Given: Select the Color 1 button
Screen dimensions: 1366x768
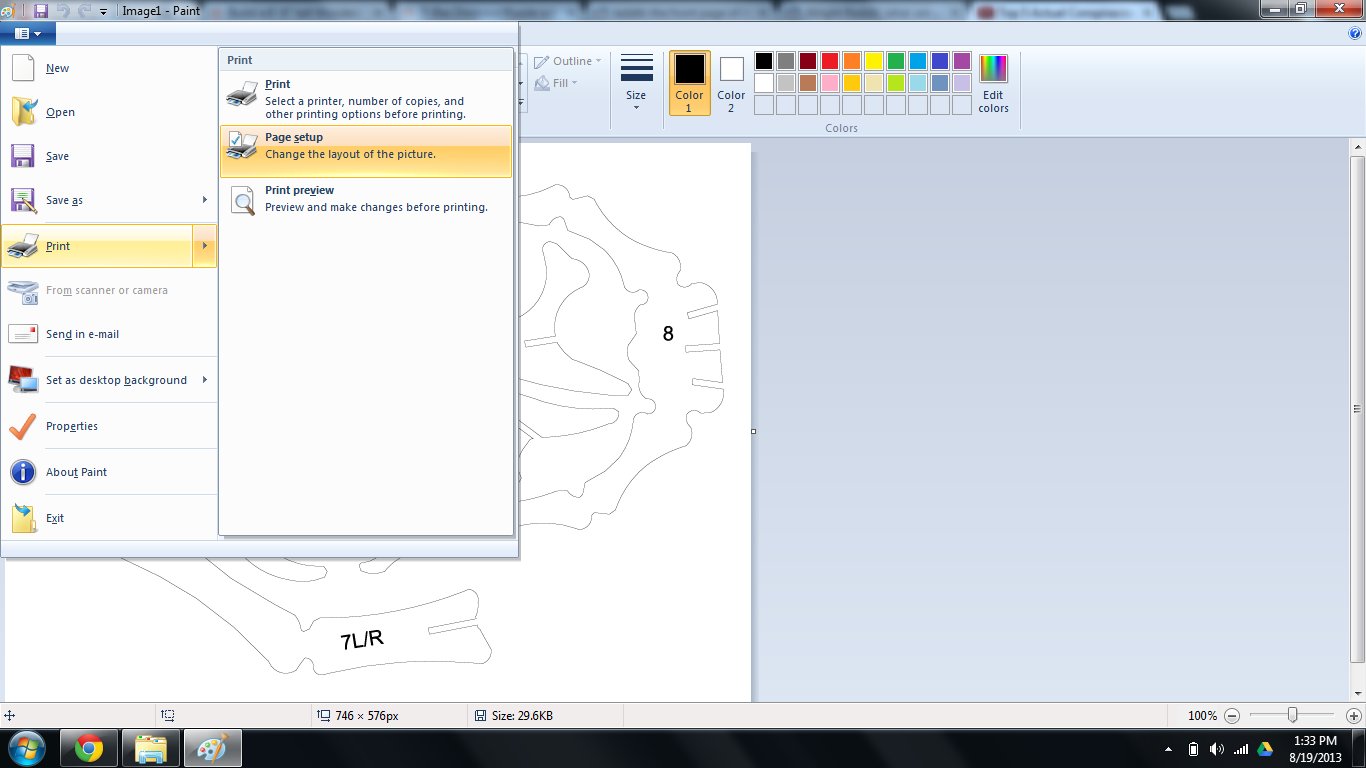Looking at the screenshot, I should [x=689, y=83].
